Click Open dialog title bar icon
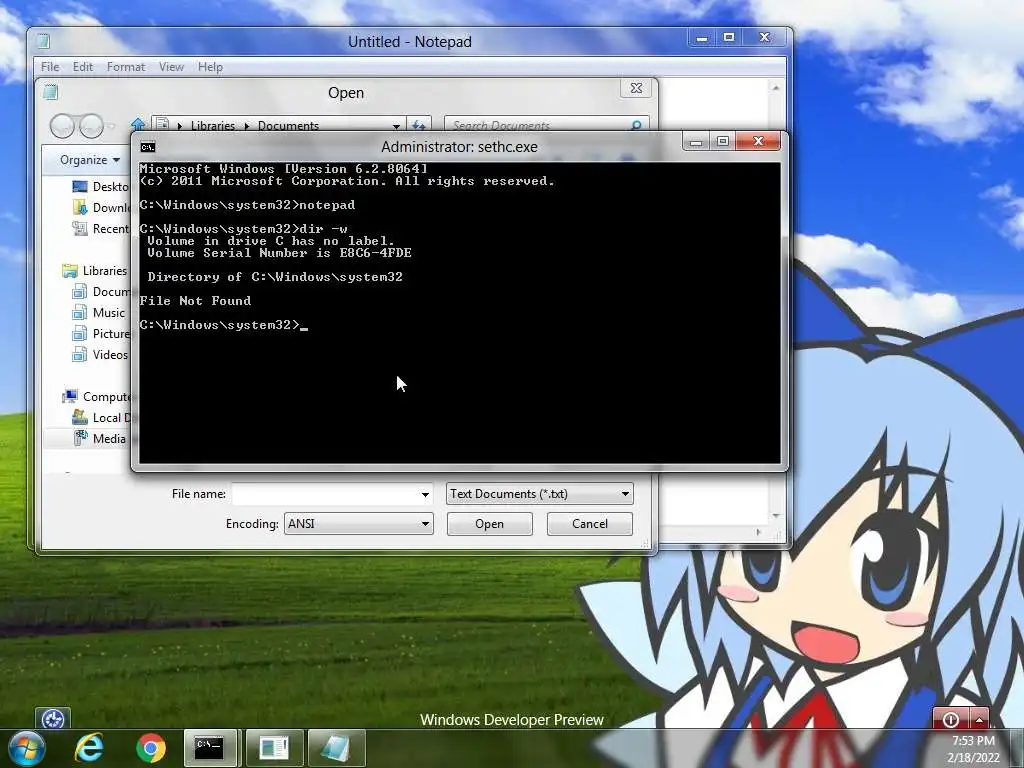Image resolution: width=1024 pixels, height=768 pixels. click(x=51, y=92)
